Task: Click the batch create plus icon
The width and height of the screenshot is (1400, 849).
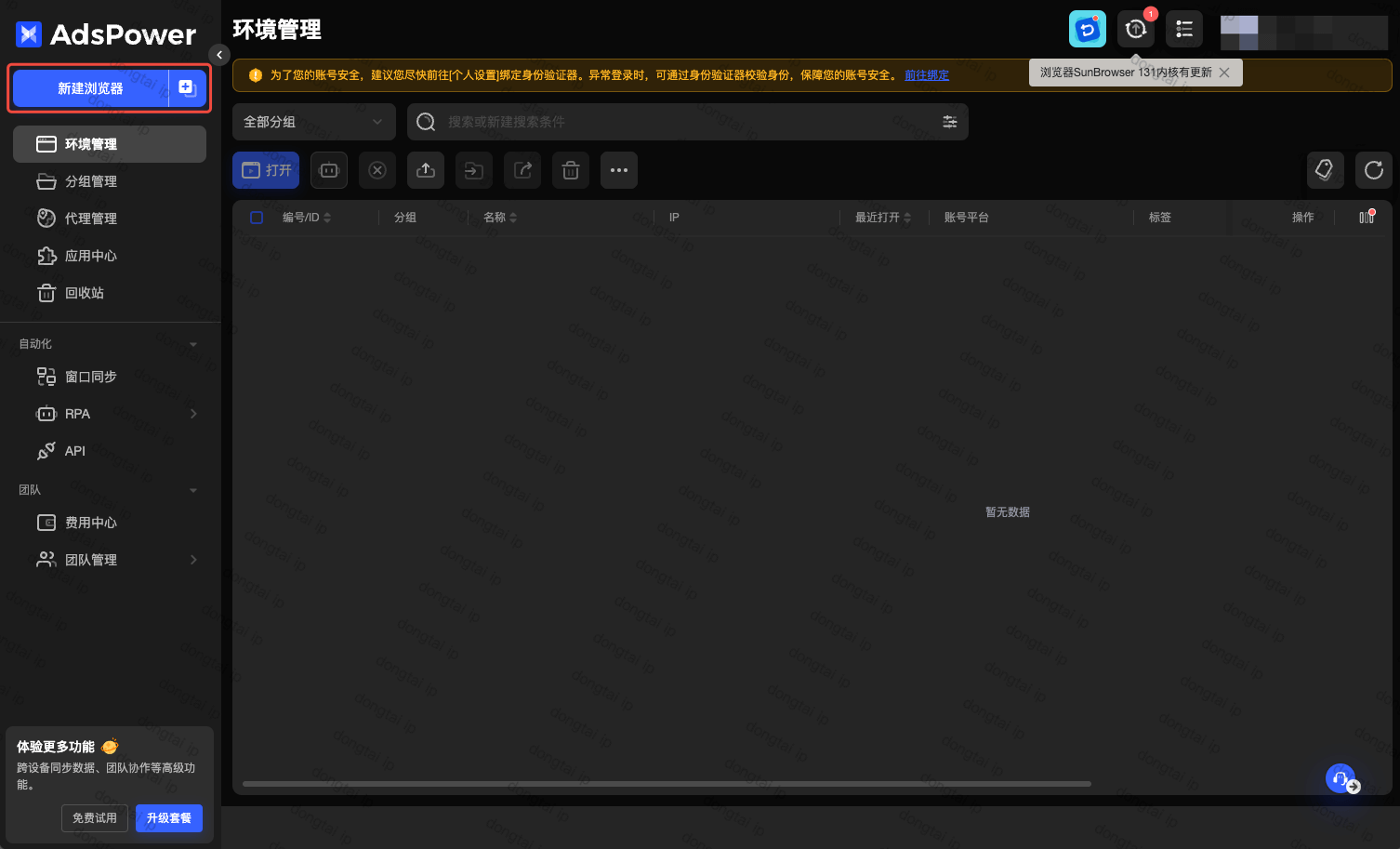Action: [x=187, y=88]
